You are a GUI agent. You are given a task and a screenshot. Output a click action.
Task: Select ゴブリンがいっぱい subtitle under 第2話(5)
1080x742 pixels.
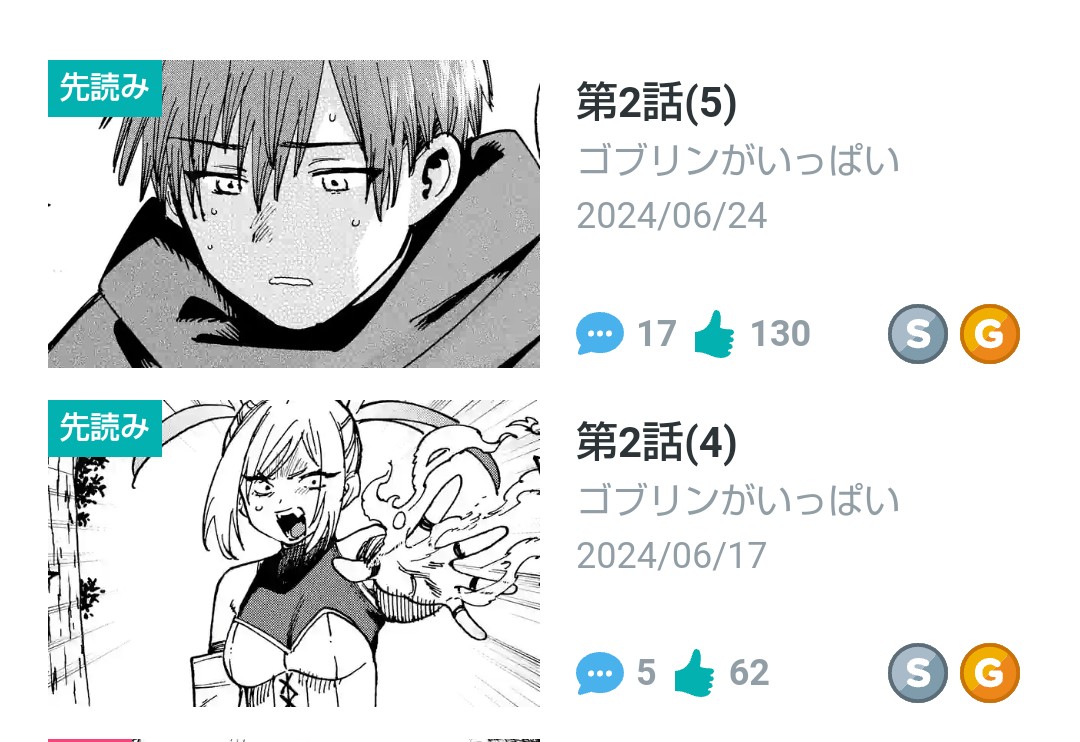click(x=738, y=160)
